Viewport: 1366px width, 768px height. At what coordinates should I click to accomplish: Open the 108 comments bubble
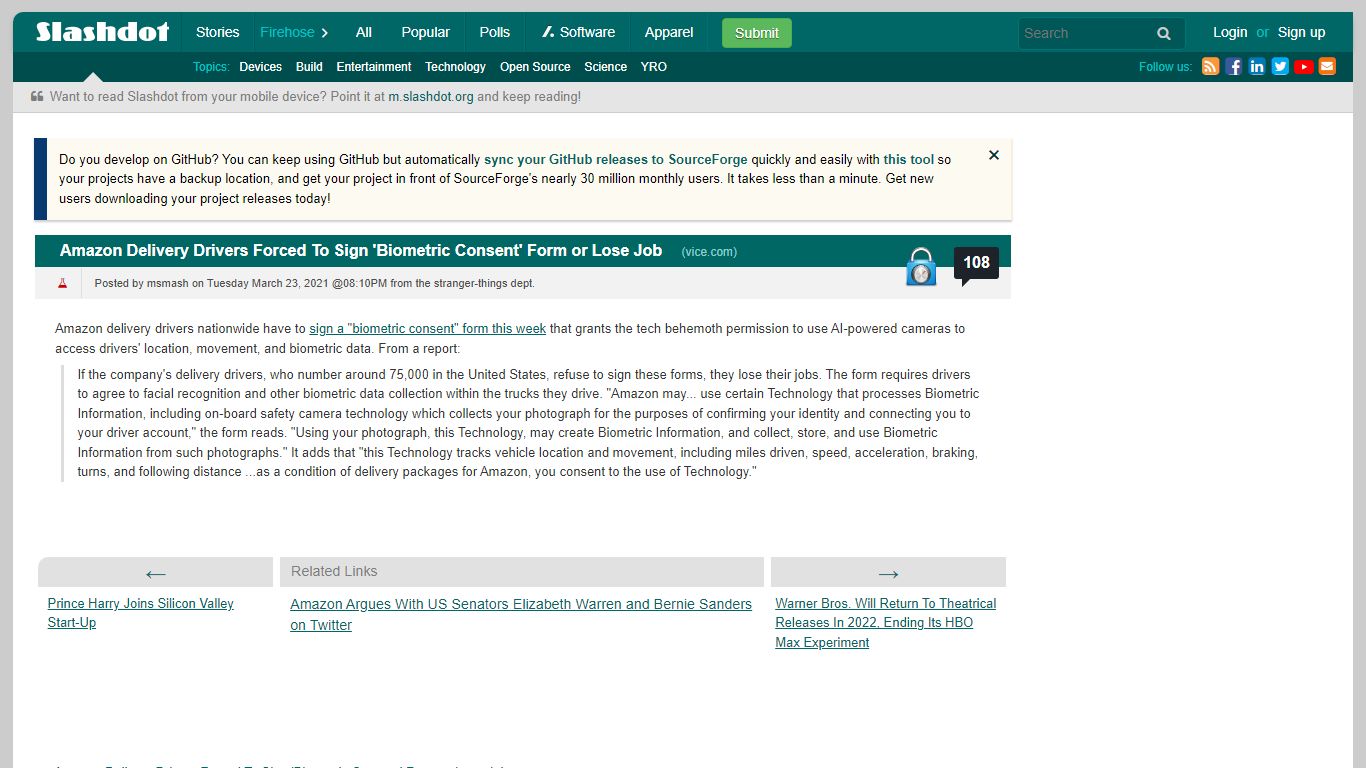[x=976, y=265]
